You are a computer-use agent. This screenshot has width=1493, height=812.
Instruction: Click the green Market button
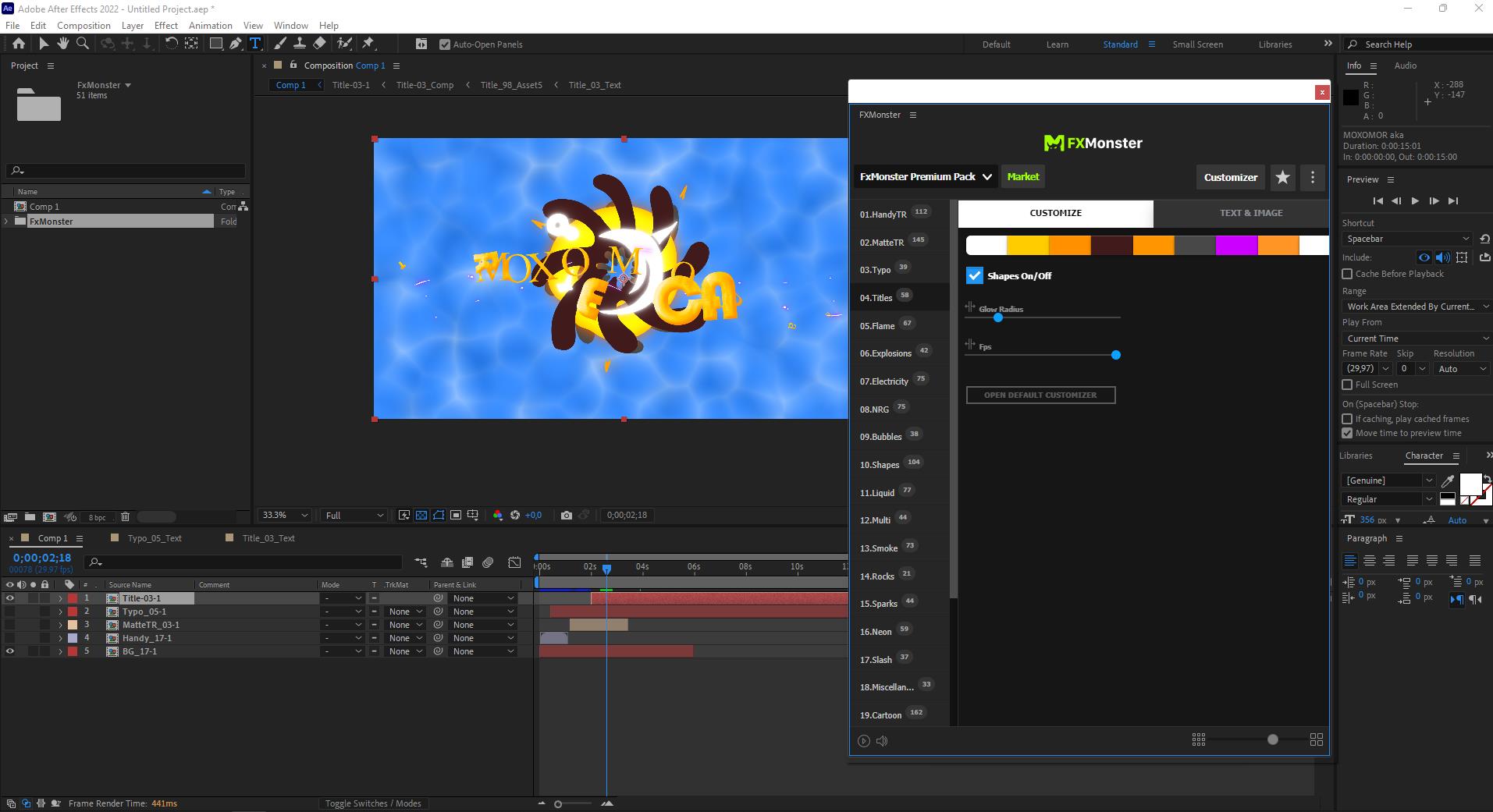pos(1023,176)
